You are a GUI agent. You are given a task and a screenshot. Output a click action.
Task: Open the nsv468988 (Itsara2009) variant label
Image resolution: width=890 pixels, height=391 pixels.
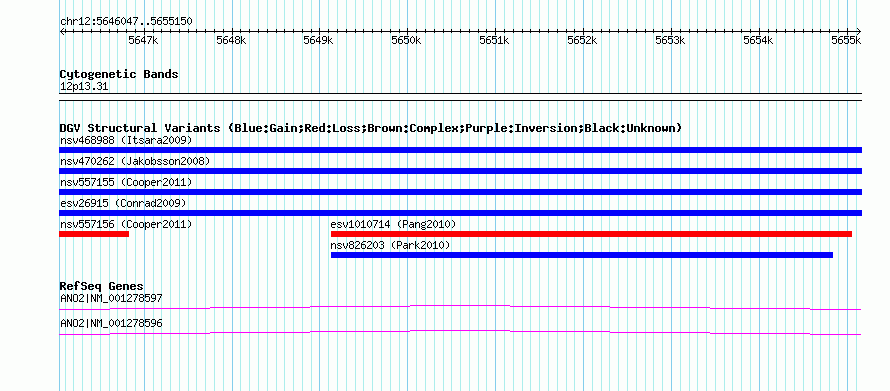coord(126,140)
